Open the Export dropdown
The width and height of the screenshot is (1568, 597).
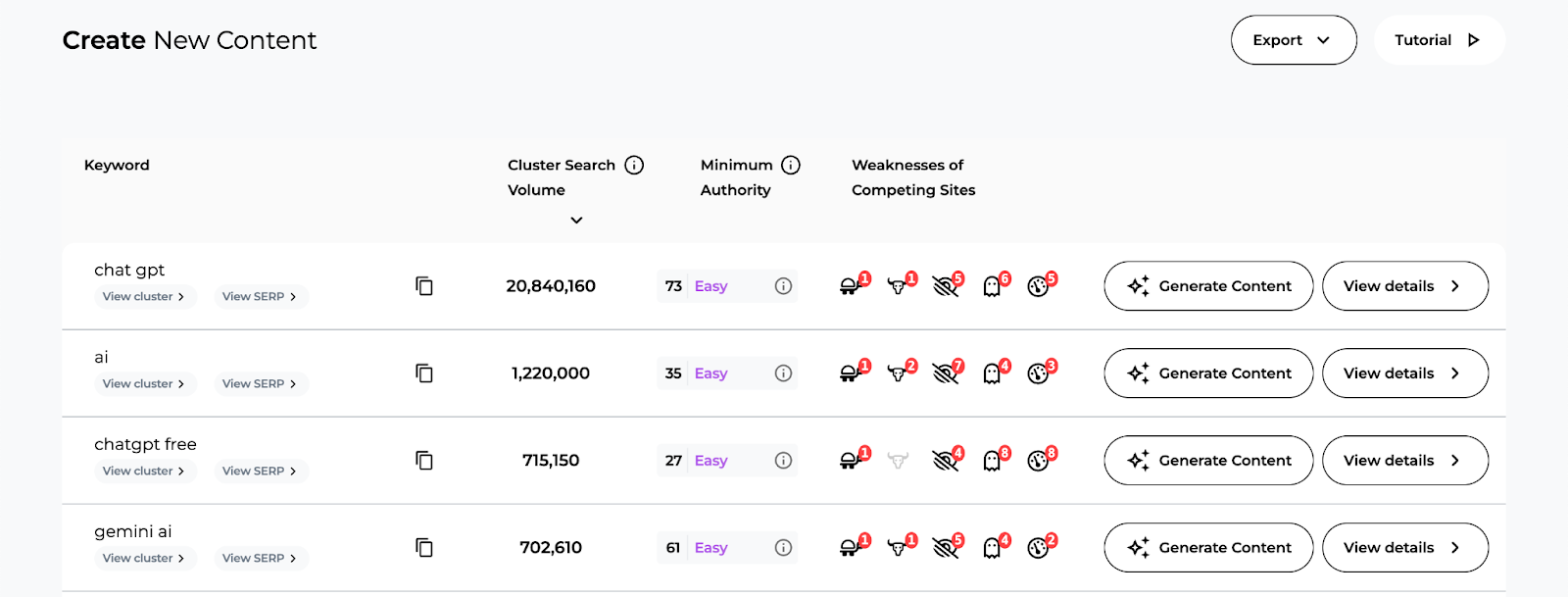(x=1292, y=40)
